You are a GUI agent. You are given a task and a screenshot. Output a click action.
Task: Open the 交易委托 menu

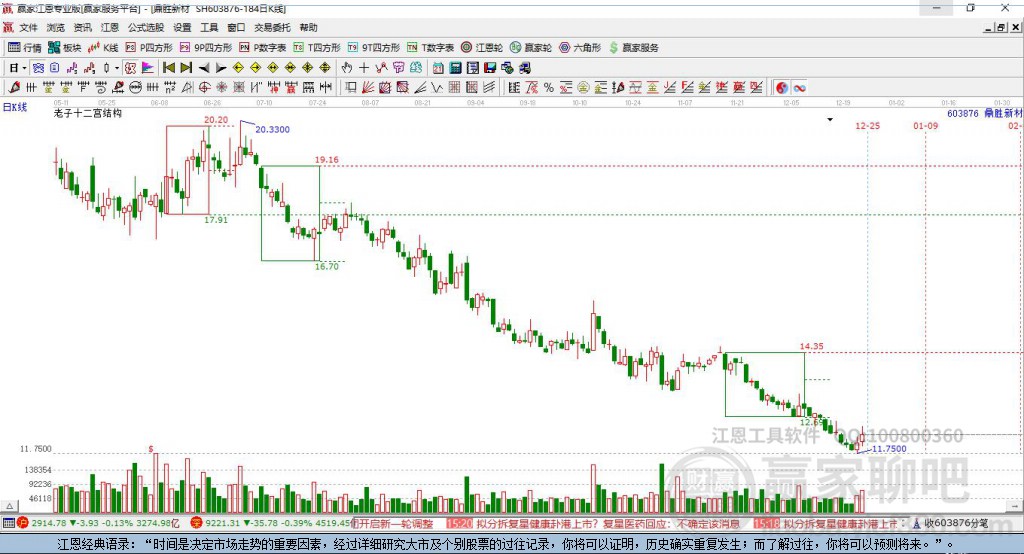point(272,27)
